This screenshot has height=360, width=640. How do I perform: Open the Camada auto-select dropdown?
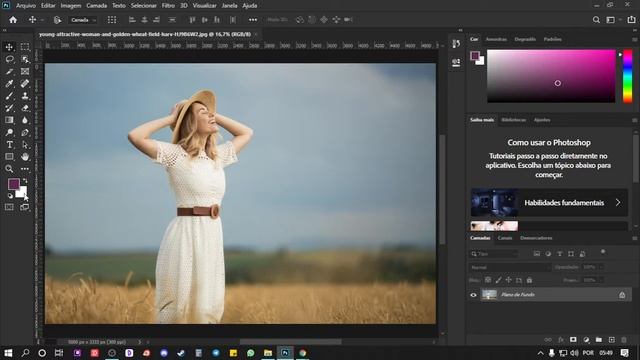tap(83, 20)
